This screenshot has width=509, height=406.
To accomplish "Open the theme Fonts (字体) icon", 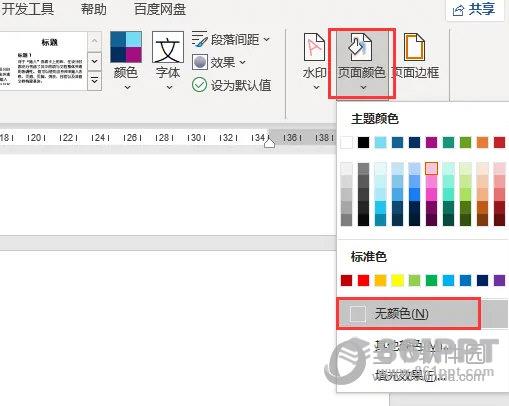I will point(168,47).
